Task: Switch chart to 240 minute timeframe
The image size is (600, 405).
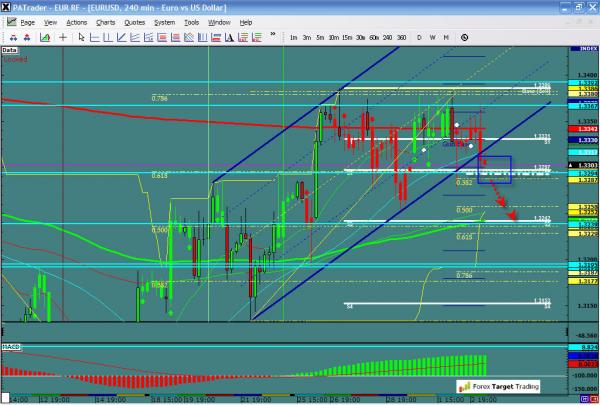Action: click(x=388, y=37)
